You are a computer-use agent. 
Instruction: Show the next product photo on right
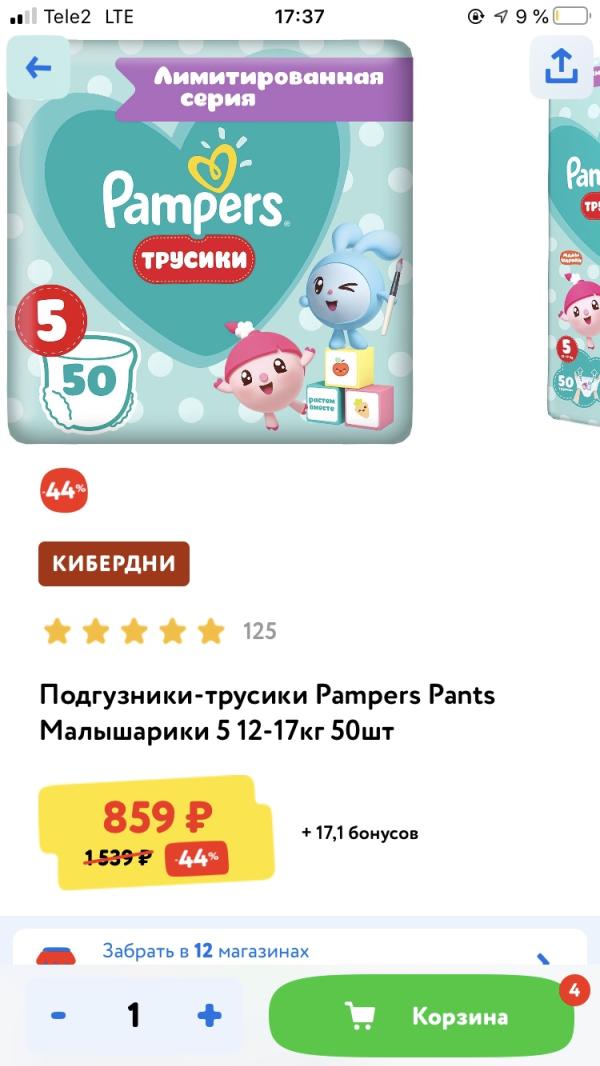coord(573,241)
